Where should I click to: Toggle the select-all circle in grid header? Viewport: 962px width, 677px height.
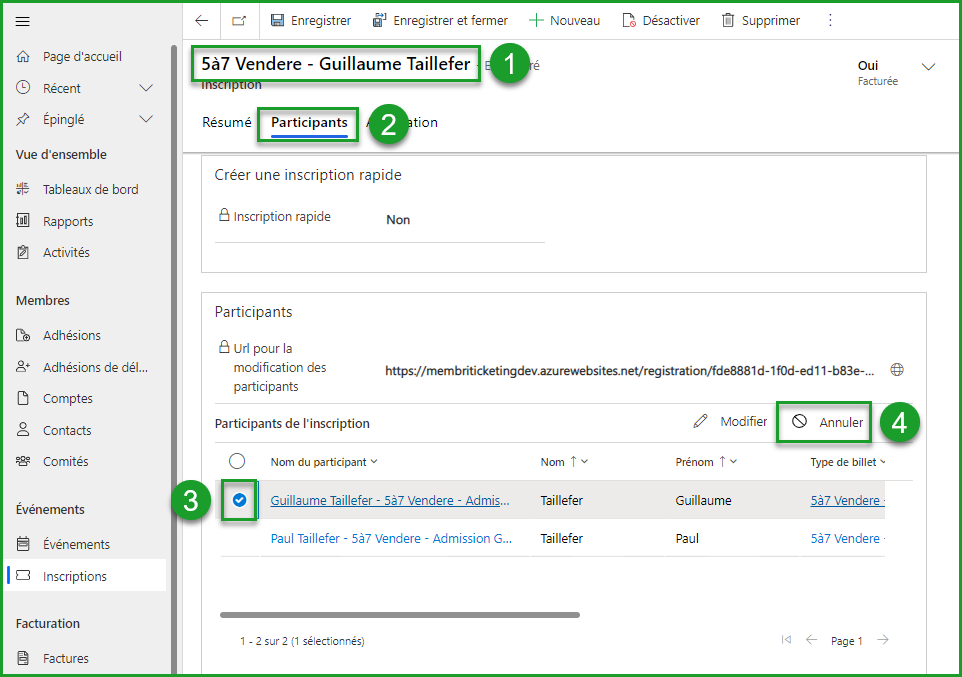237,461
